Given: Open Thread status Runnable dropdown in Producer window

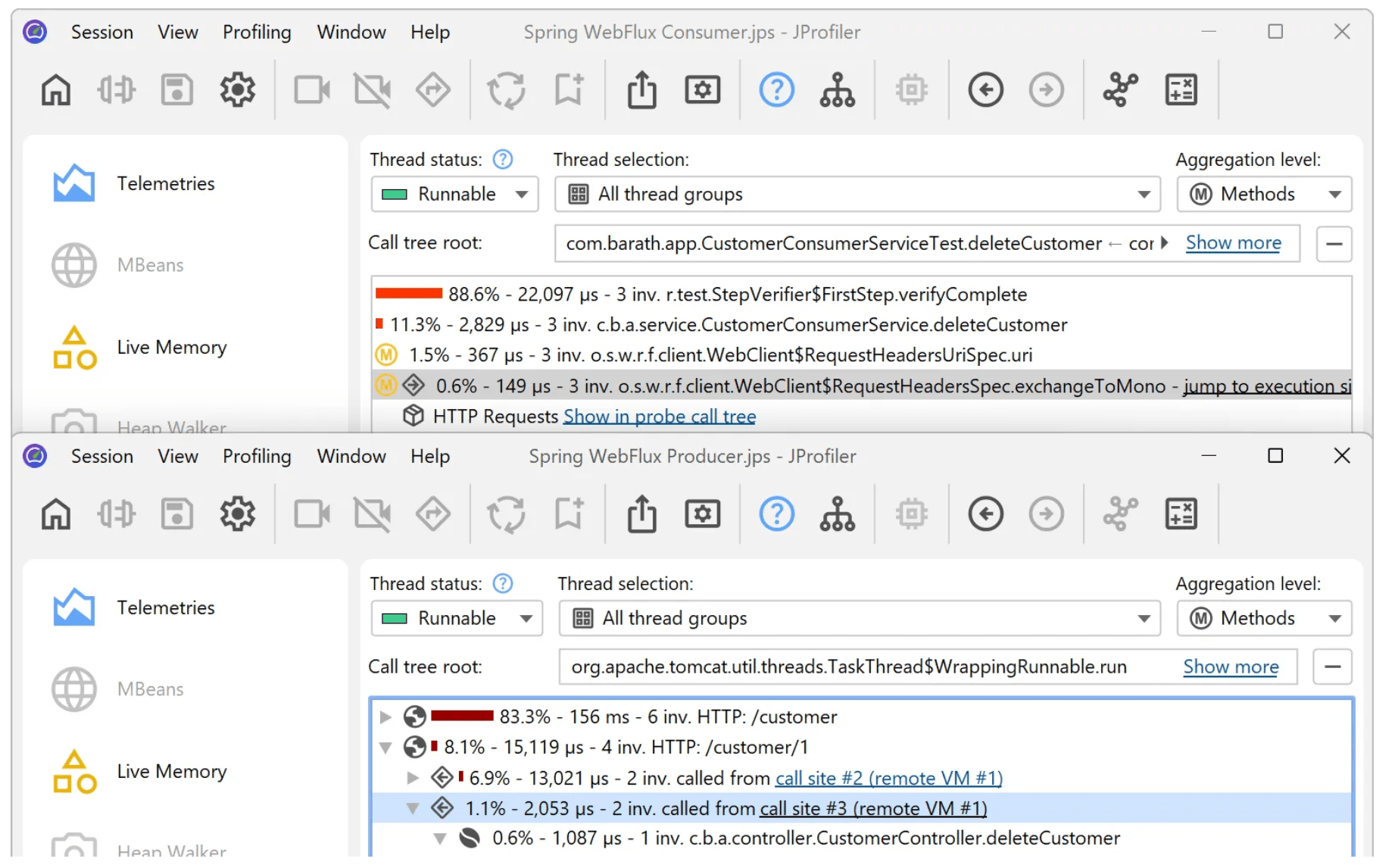Looking at the screenshot, I should pyautogui.click(x=457, y=619).
